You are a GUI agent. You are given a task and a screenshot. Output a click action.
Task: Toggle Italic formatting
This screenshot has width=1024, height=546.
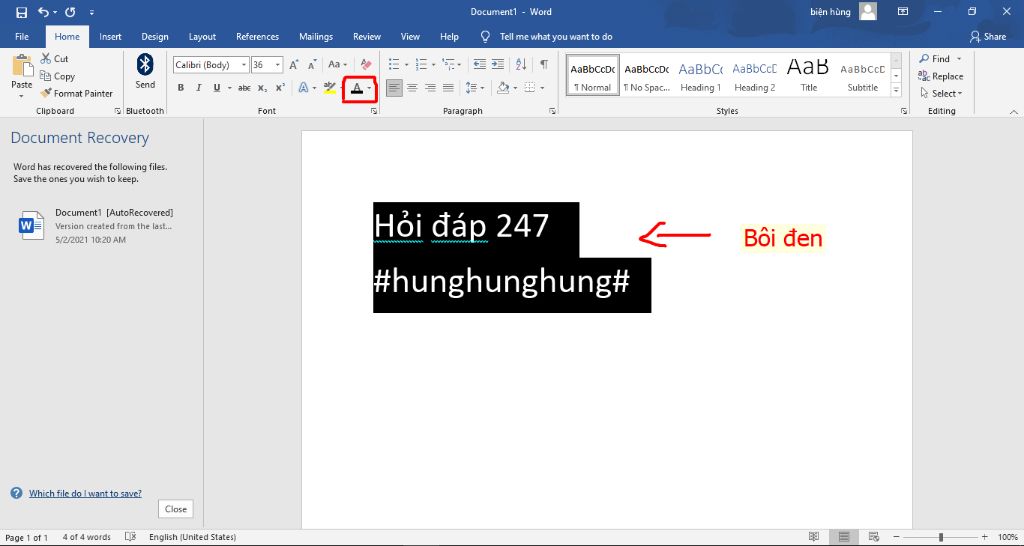coord(199,88)
